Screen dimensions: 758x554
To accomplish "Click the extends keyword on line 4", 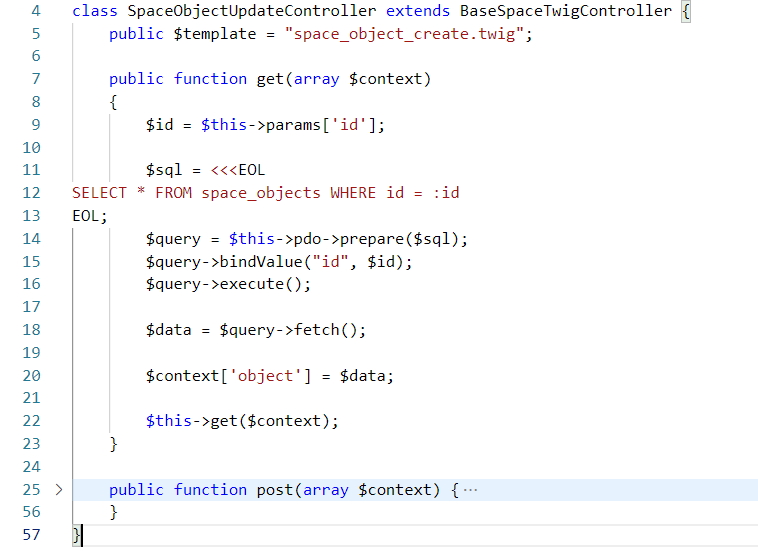I will pyautogui.click(x=417, y=11).
